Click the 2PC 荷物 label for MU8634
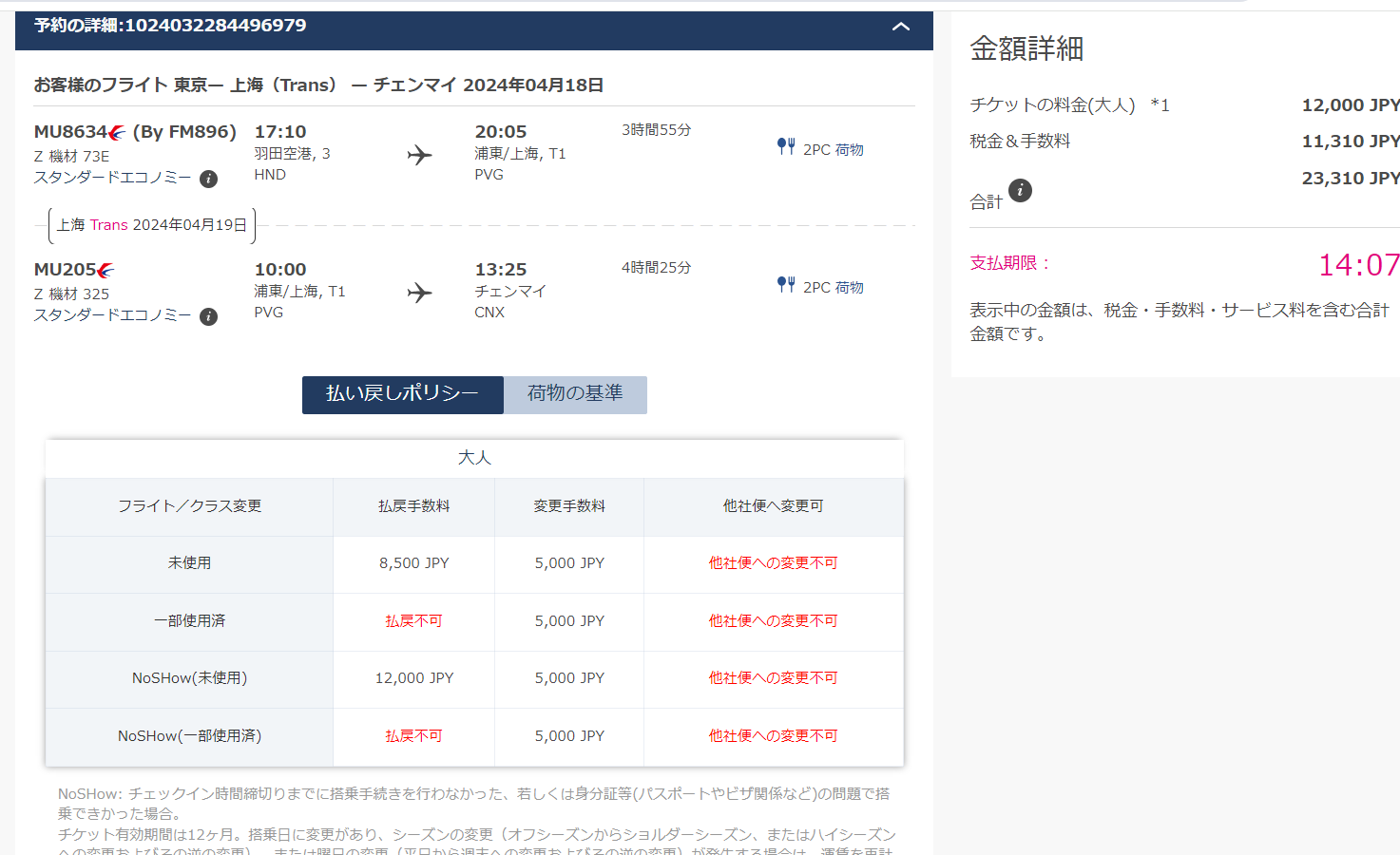This screenshot has height=855, width=1400. click(x=833, y=150)
